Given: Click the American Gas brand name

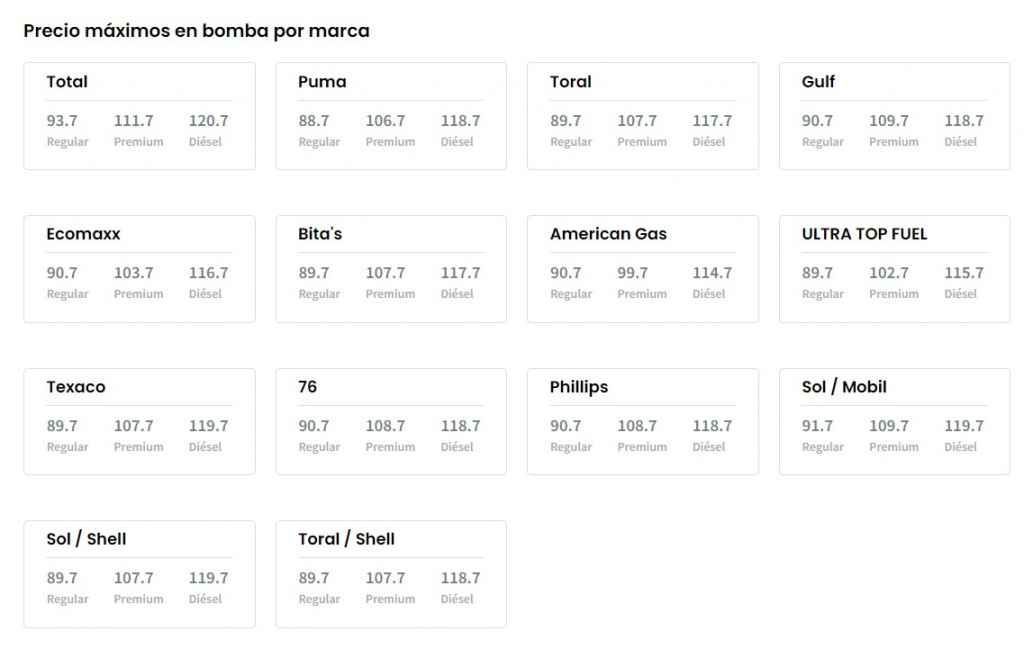Looking at the screenshot, I should click(608, 234).
